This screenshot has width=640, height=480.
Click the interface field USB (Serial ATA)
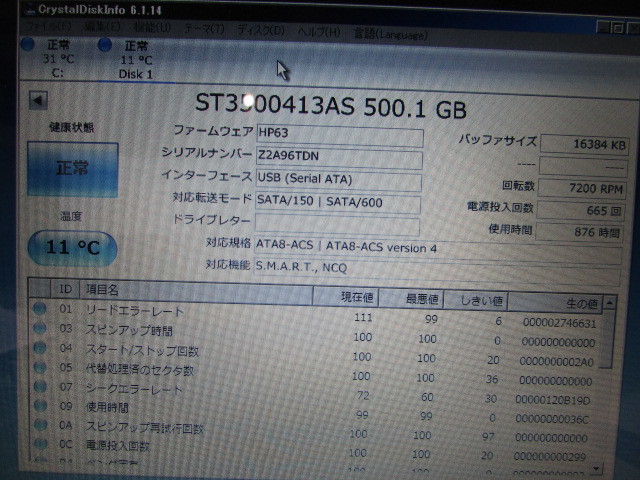pos(338,180)
